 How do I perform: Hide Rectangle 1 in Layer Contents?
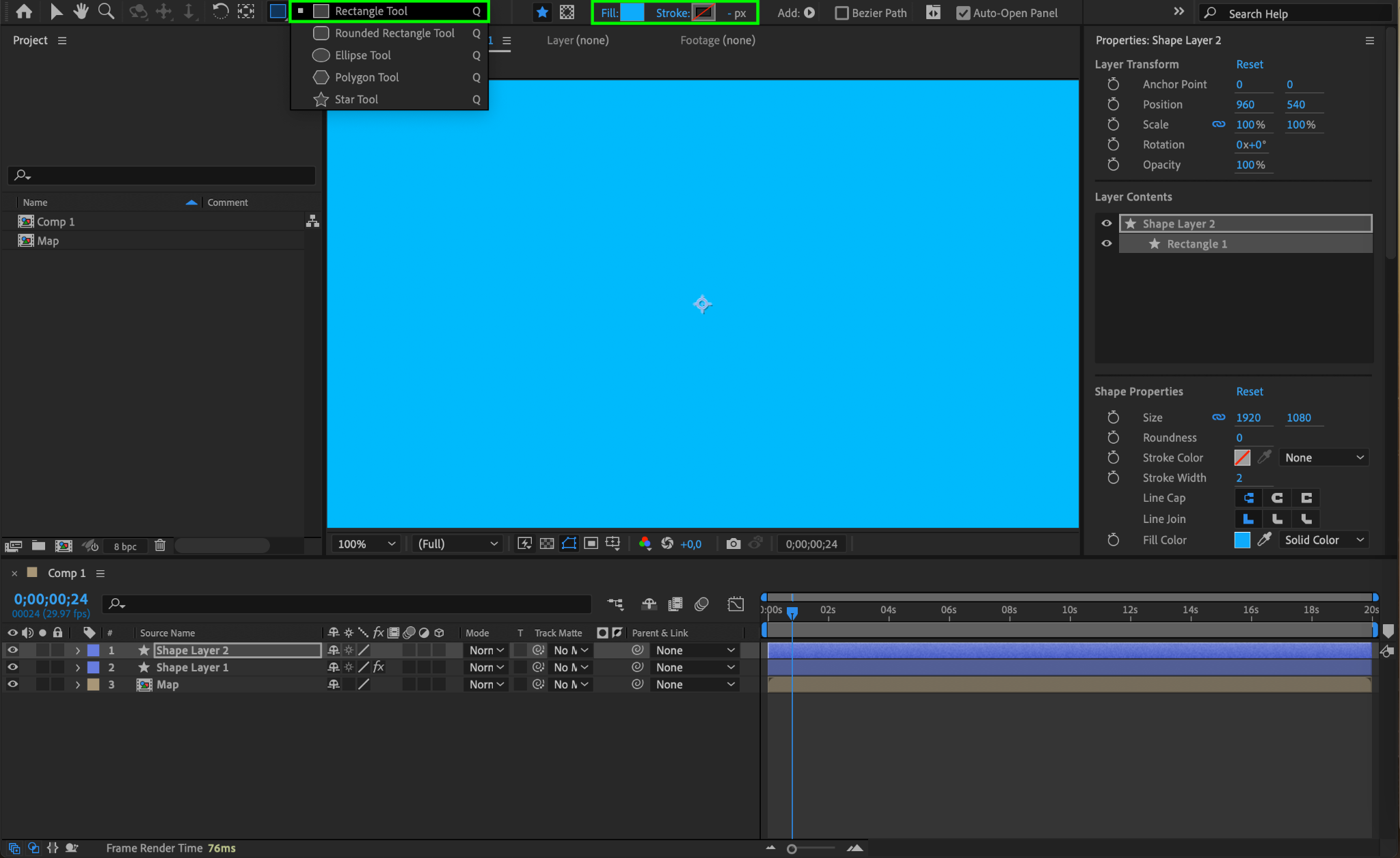(x=1106, y=243)
